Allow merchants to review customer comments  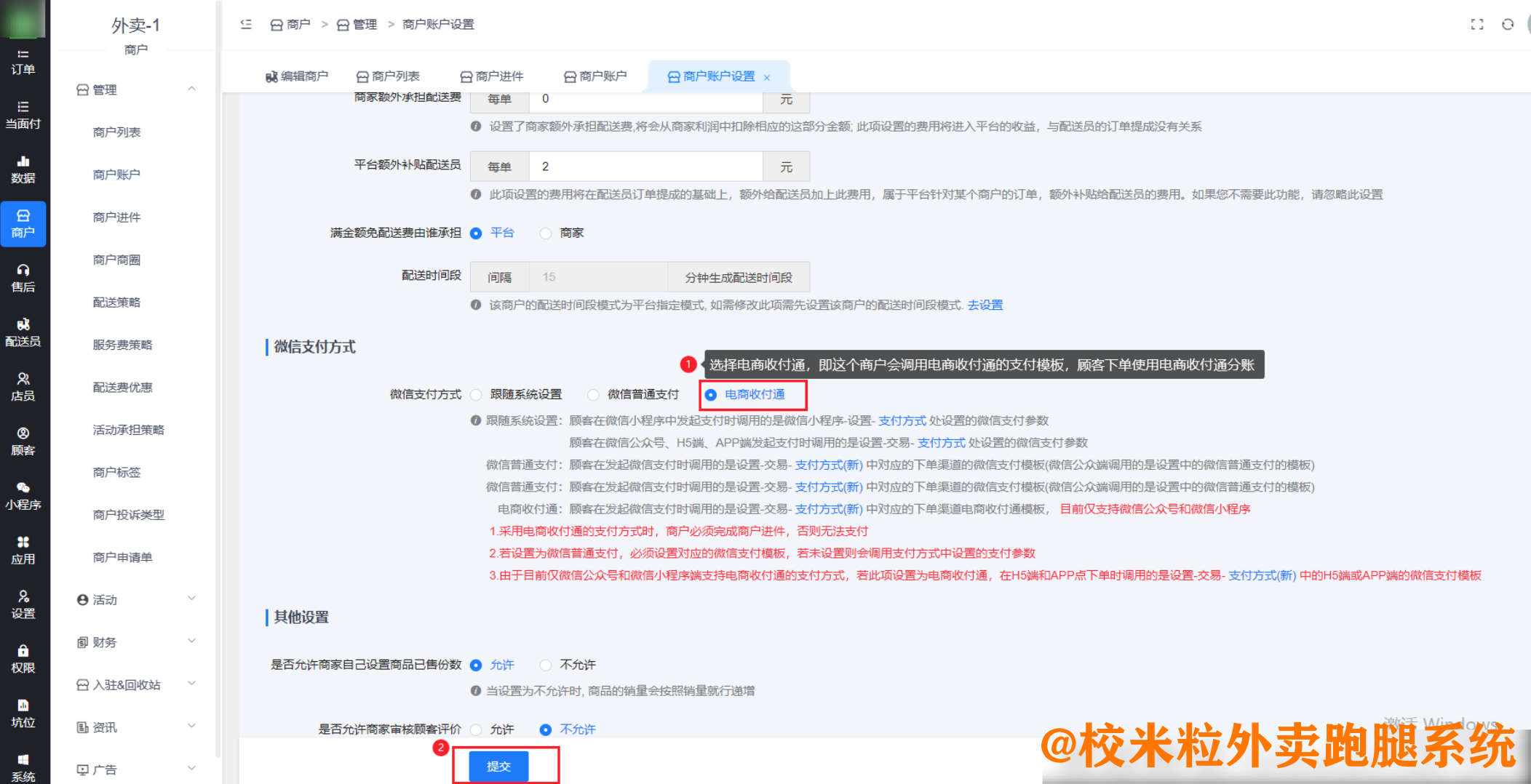[x=477, y=729]
